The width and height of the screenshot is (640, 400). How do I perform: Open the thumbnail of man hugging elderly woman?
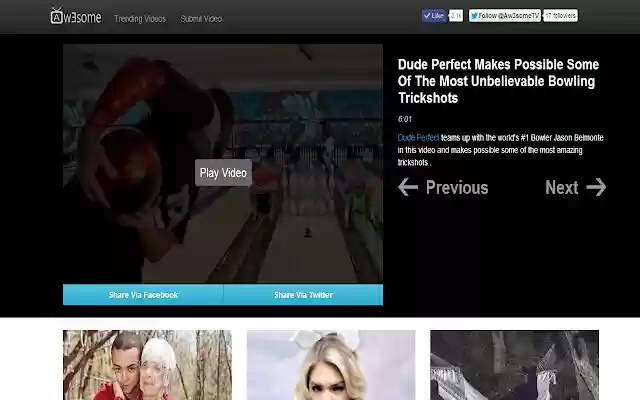click(x=147, y=365)
